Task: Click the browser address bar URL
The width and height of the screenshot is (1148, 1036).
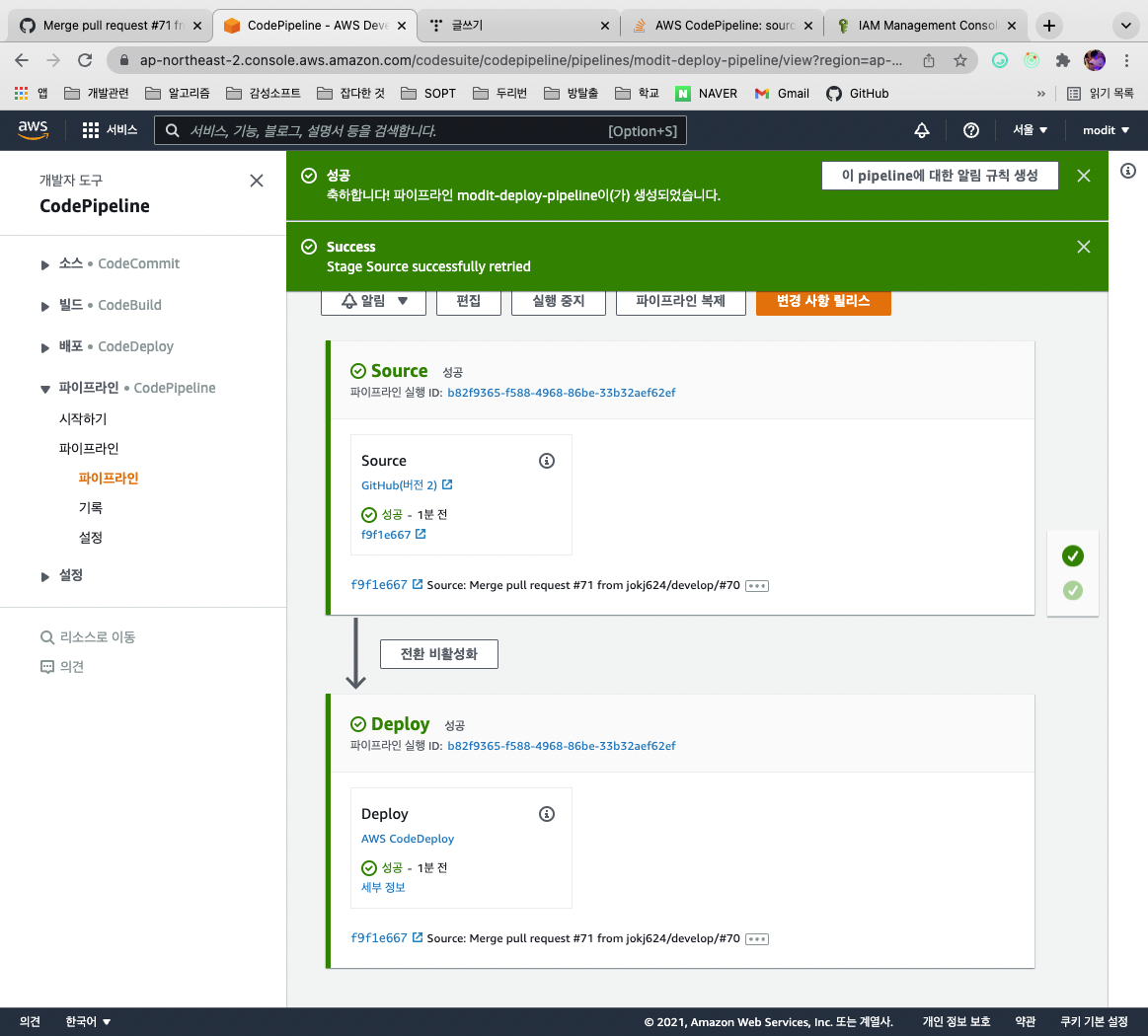Action: pyautogui.click(x=520, y=61)
